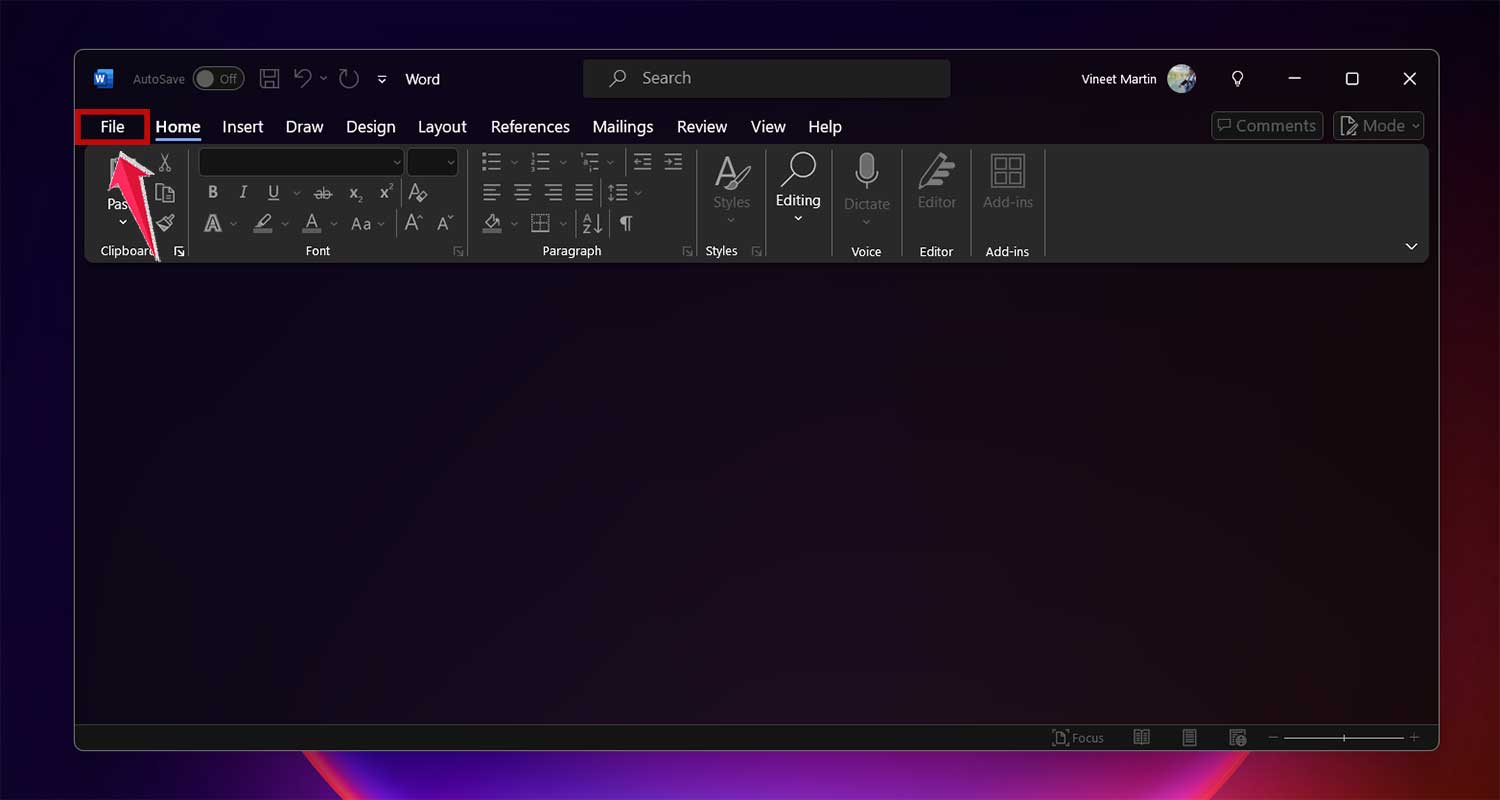The width and height of the screenshot is (1500, 800).
Task: Enable superscript formatting
Action: click(385, 192)
